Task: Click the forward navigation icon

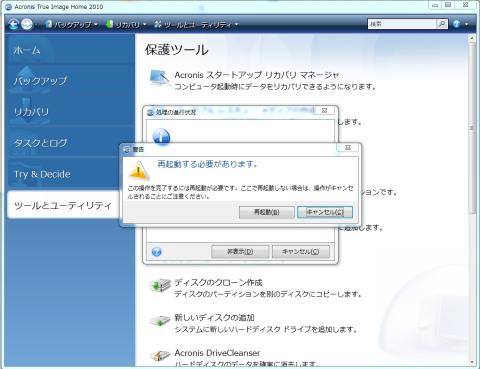Action: point(27,24)
